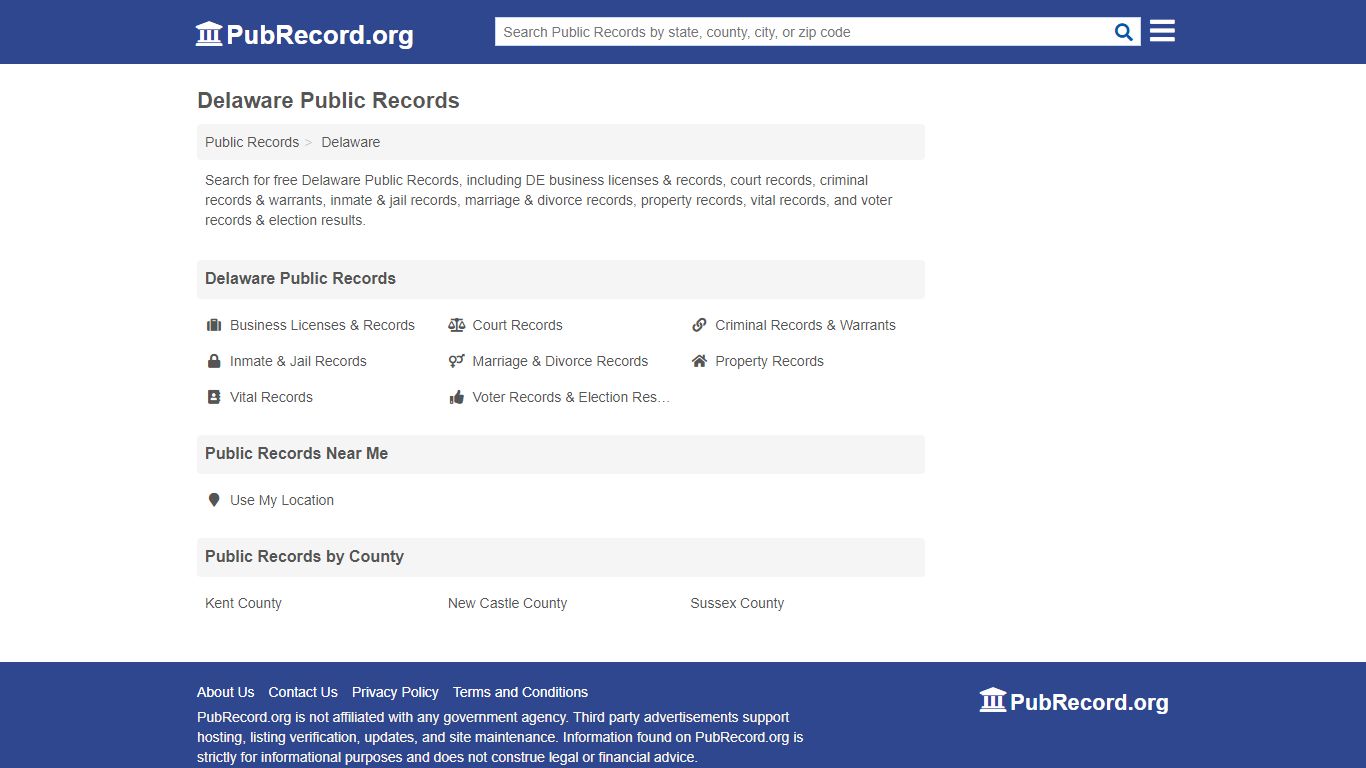Go to Public Records breadcrumb
Image resolution: width=1366 pixels, height=768 pixels.
[252, 142]
